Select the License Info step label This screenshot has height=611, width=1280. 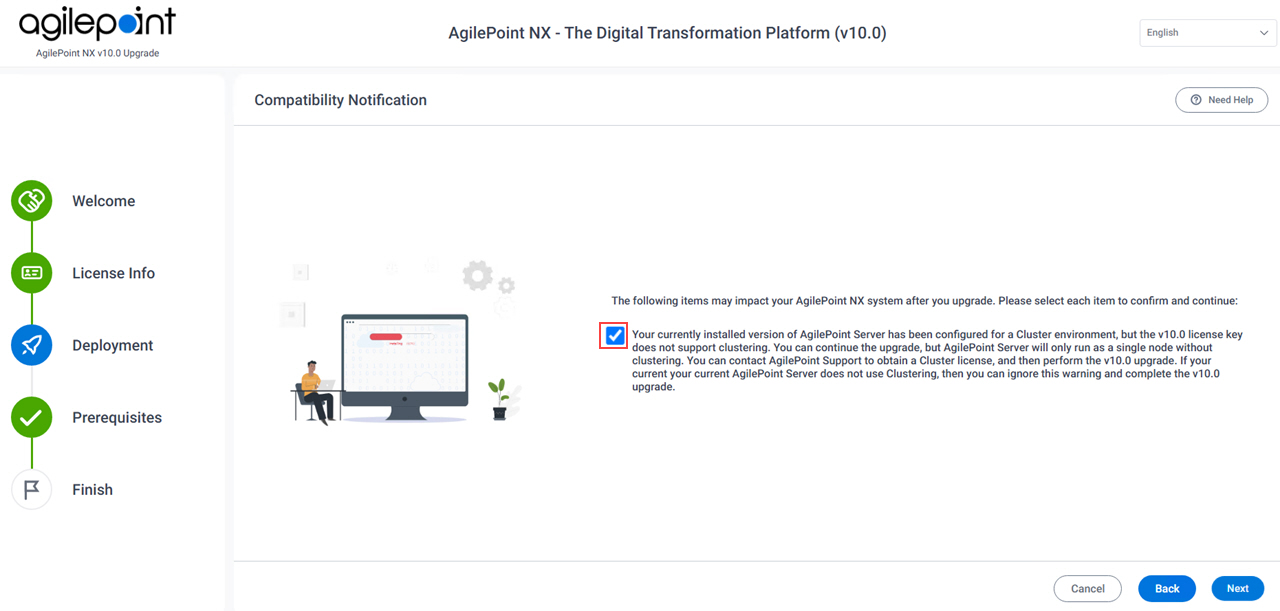(114, 273)
